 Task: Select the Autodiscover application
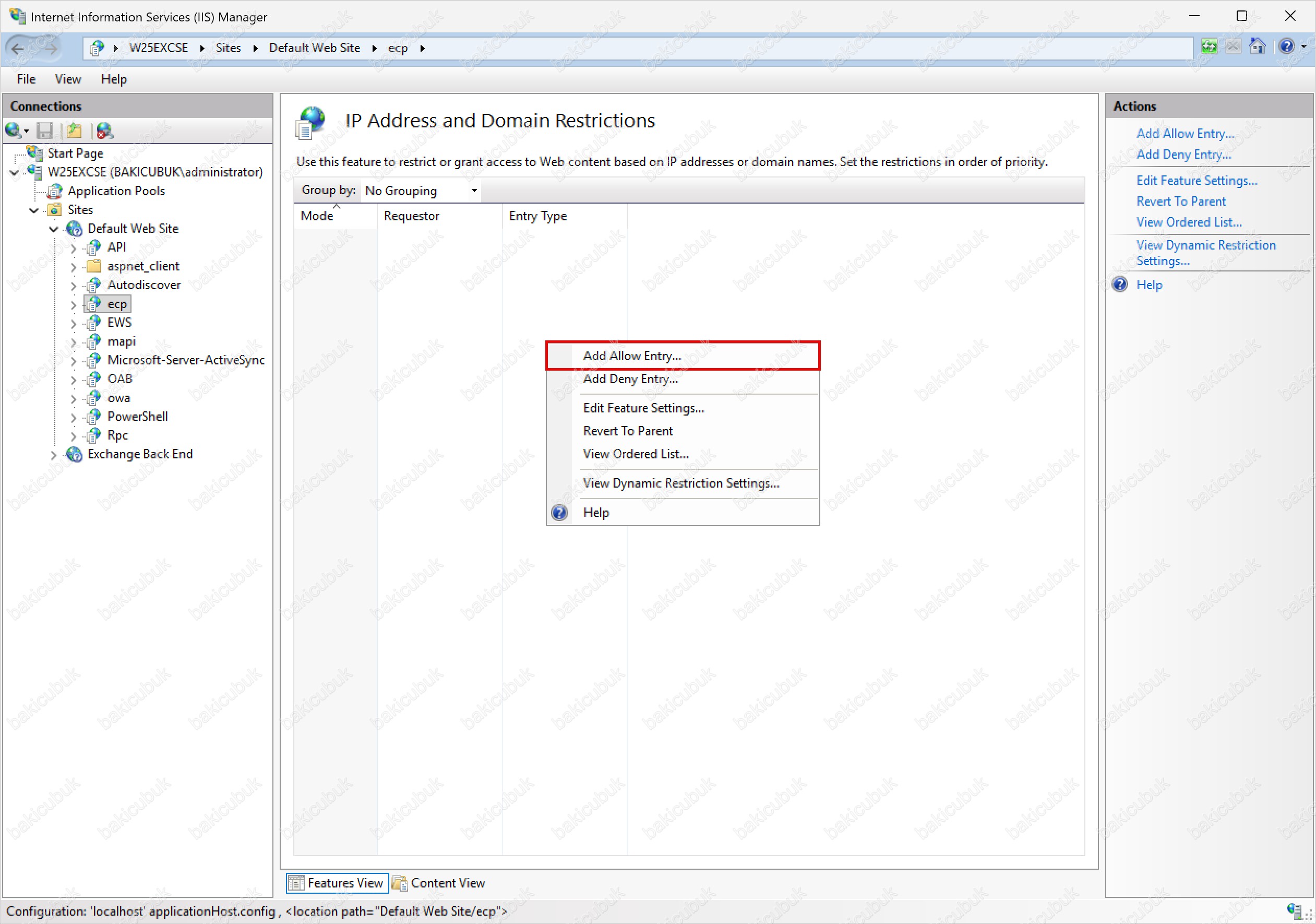tap(144, 285)
